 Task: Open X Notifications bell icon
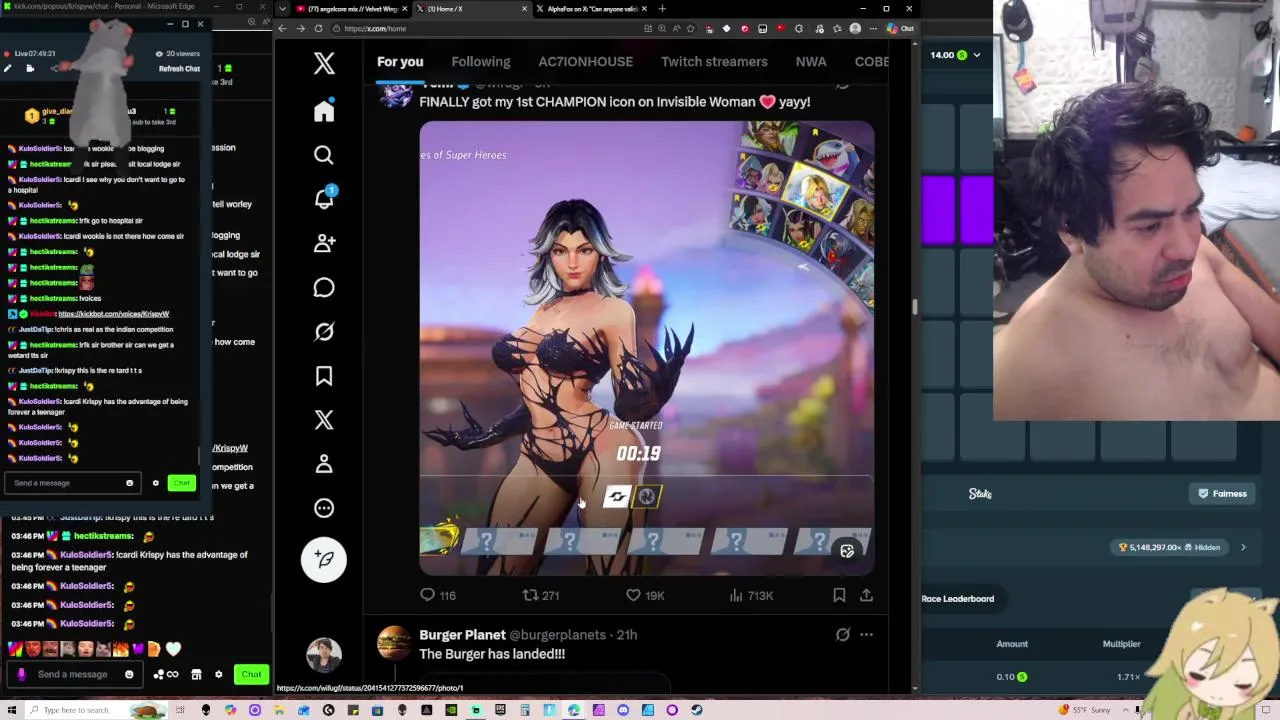(x=324, y=198)
